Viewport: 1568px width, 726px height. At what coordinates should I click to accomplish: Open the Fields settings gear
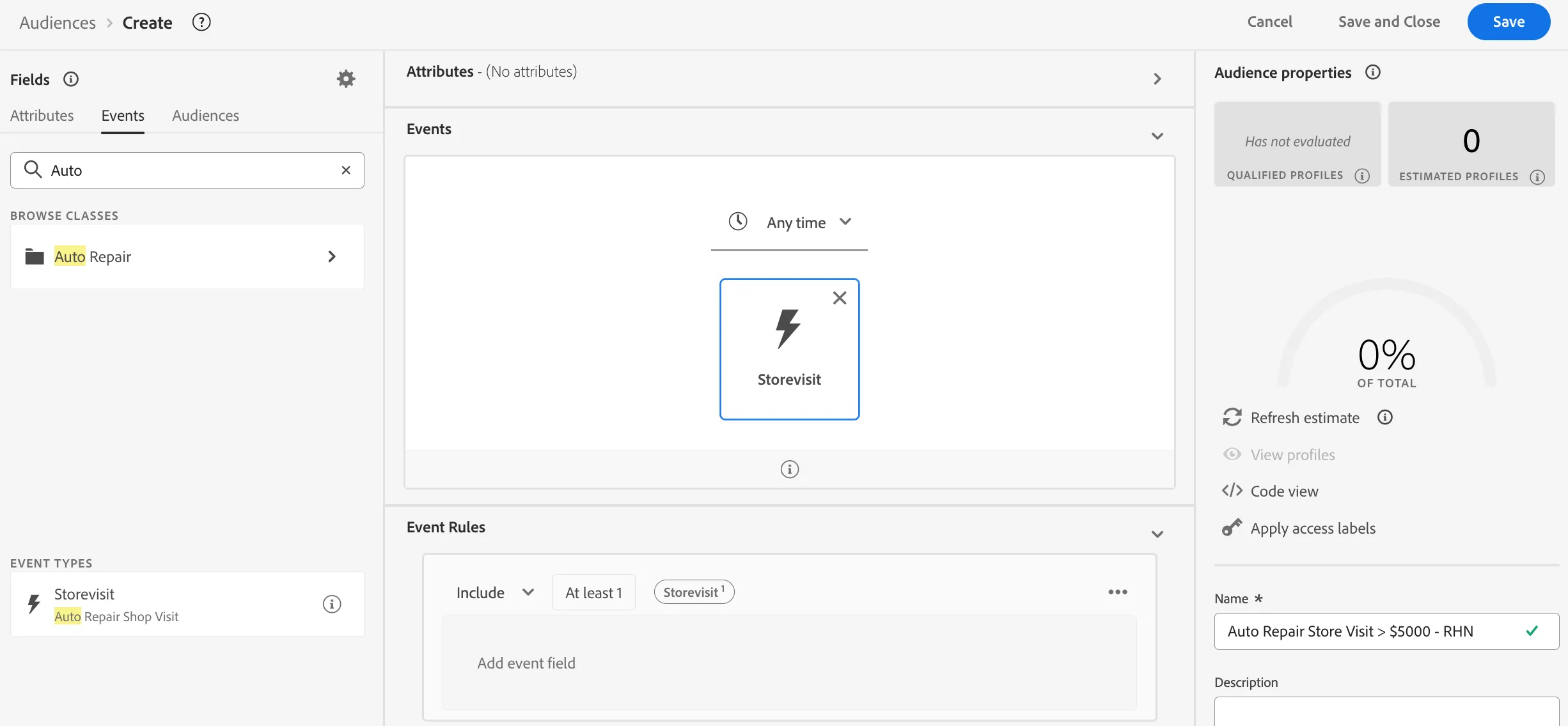pos(346,79)
